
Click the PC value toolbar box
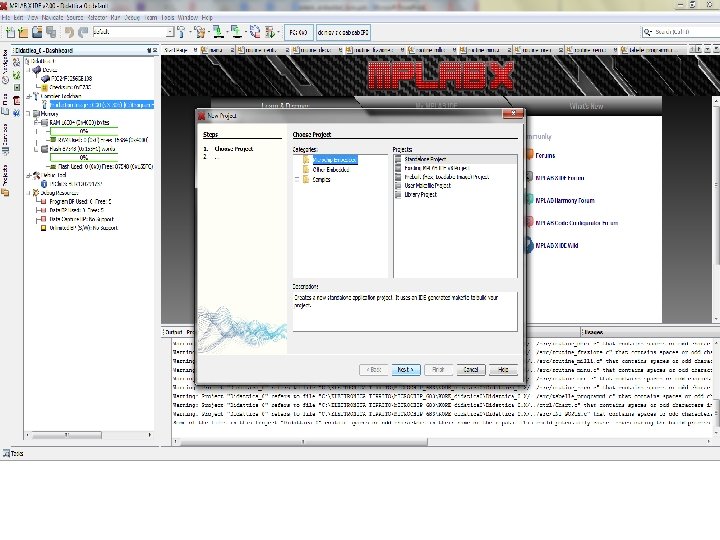[298, 33]
